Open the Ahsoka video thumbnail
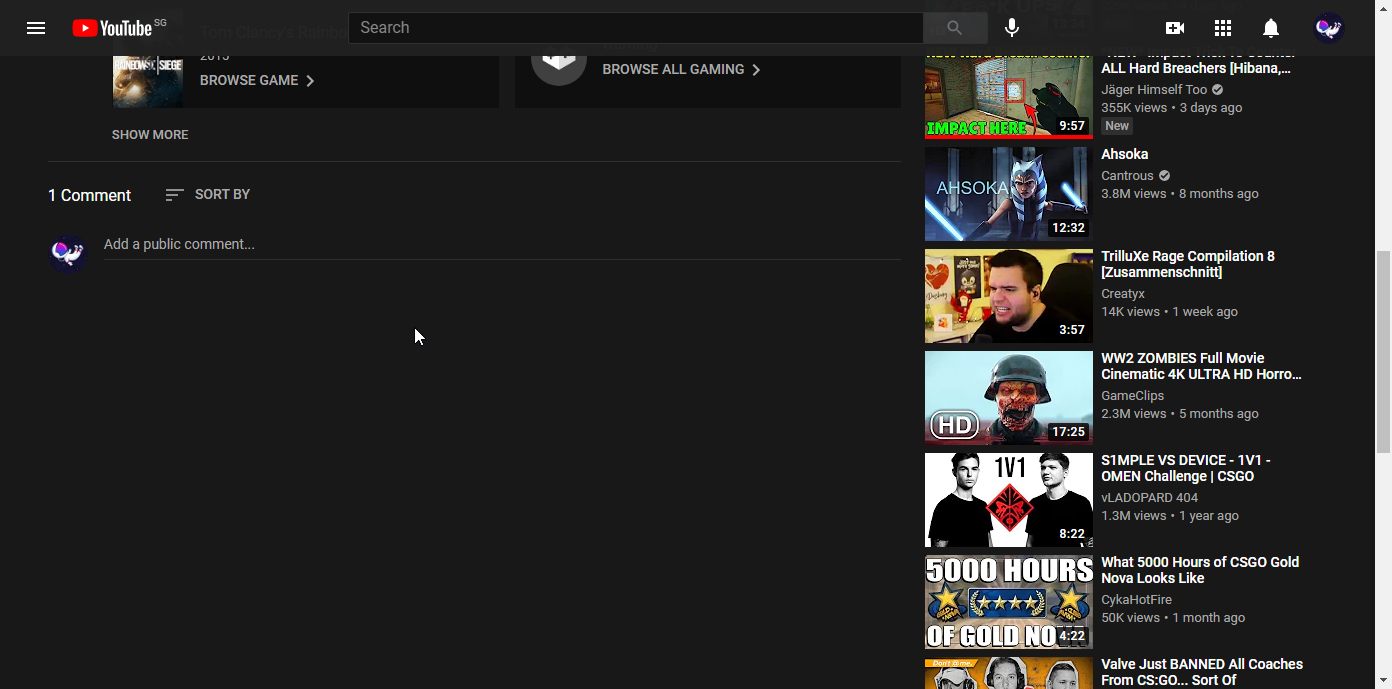This screenshot has width=1392, height=689. (x=1008, y=194)
